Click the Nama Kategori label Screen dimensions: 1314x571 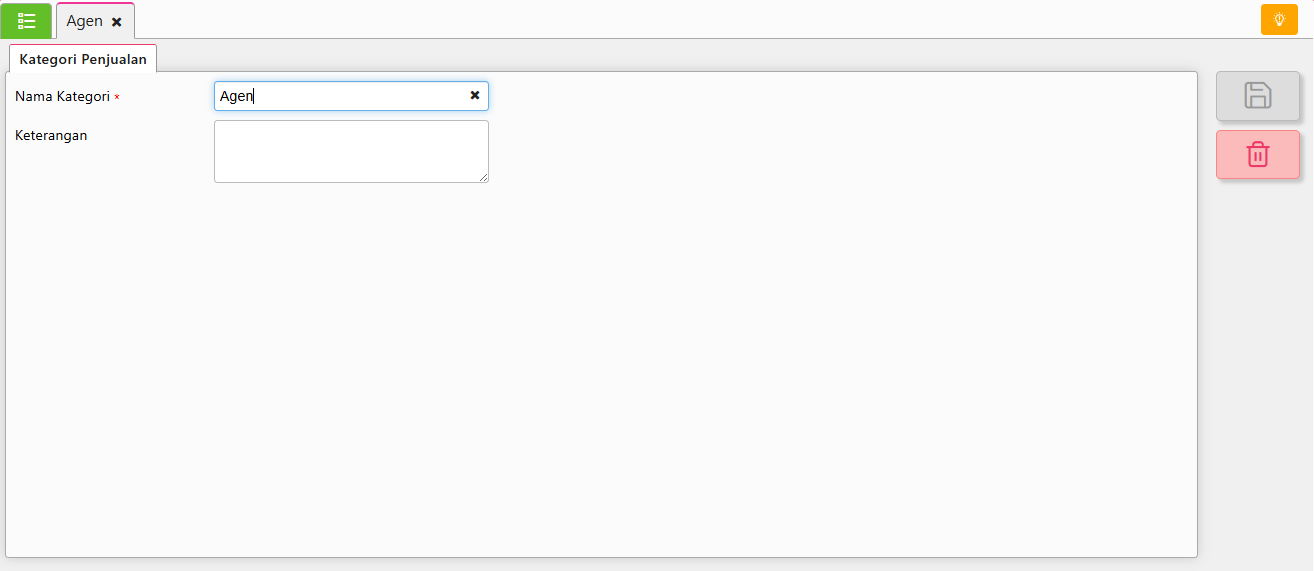62,97
